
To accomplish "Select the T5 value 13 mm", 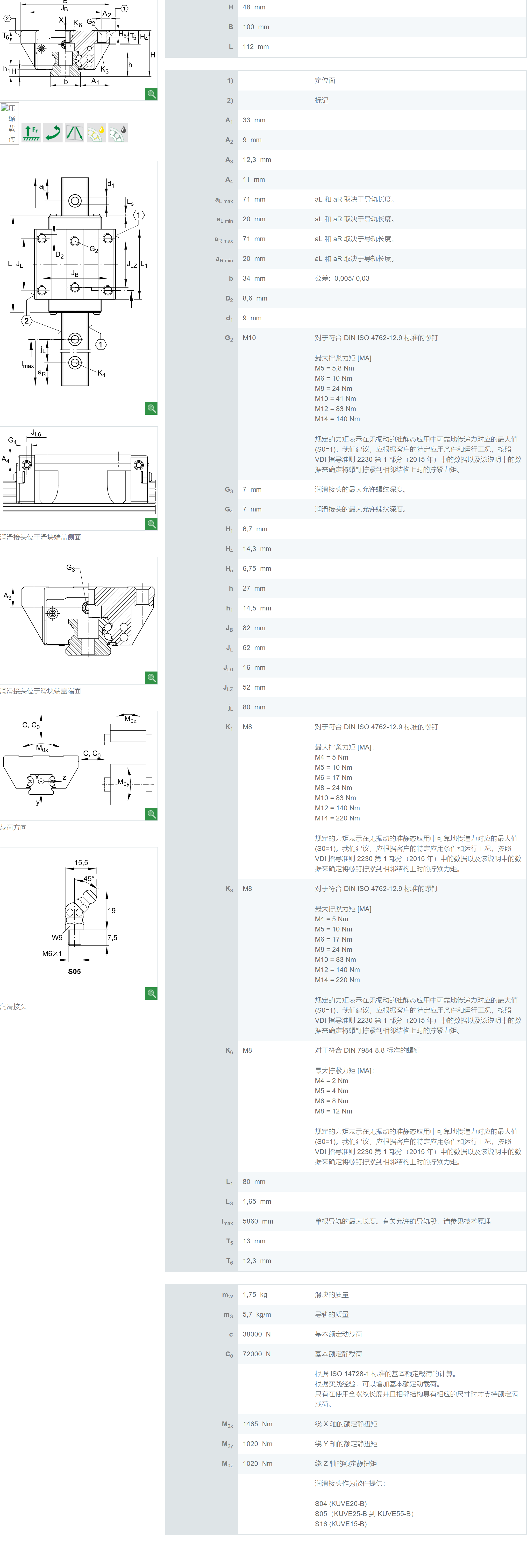I will (x=254, y=1241).
